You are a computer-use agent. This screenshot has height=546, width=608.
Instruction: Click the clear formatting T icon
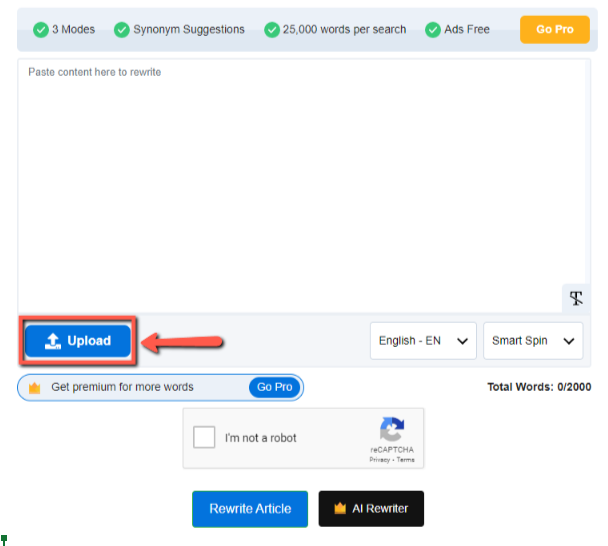(576, 298)
